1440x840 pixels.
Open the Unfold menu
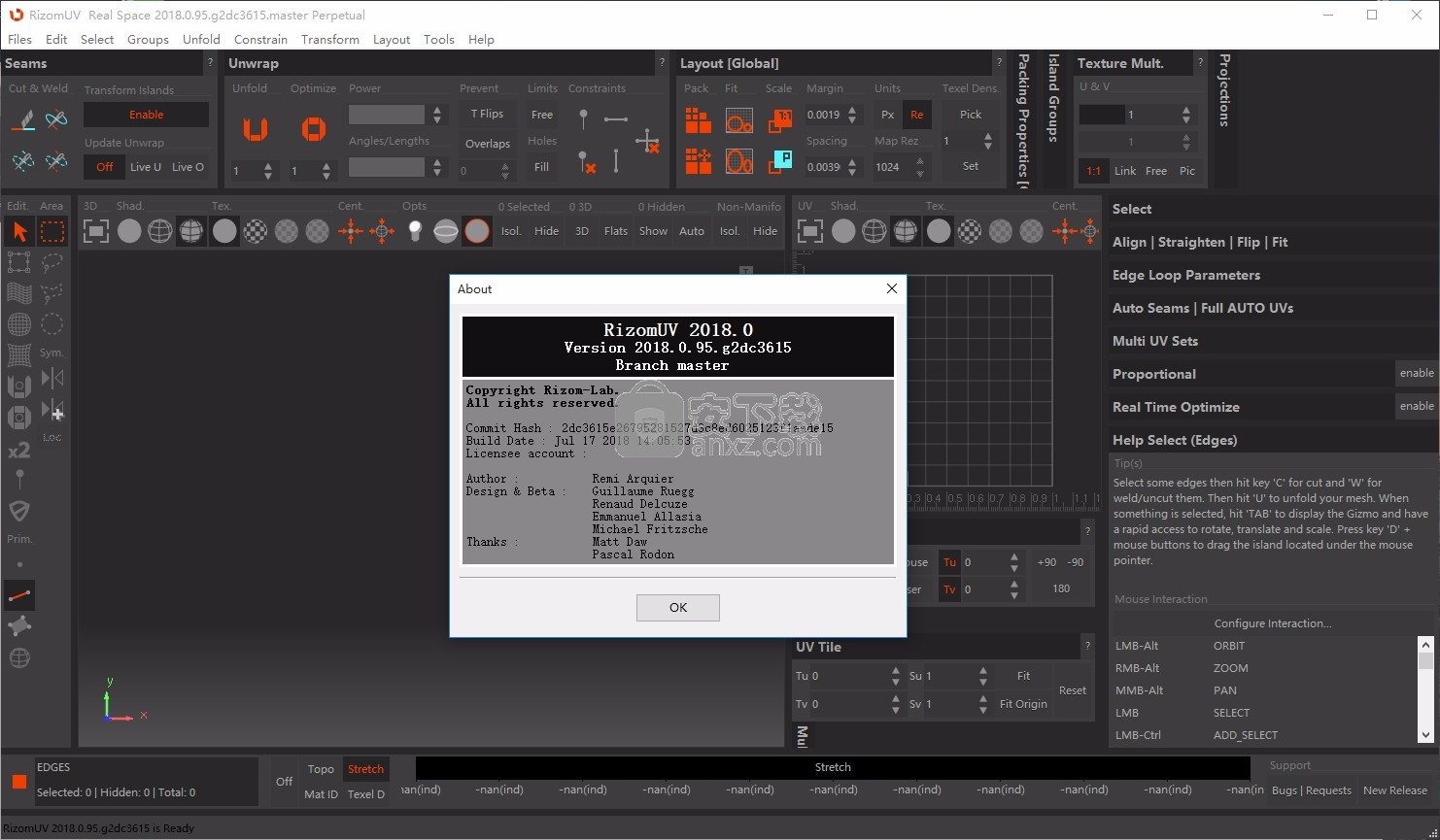point(201,40)
